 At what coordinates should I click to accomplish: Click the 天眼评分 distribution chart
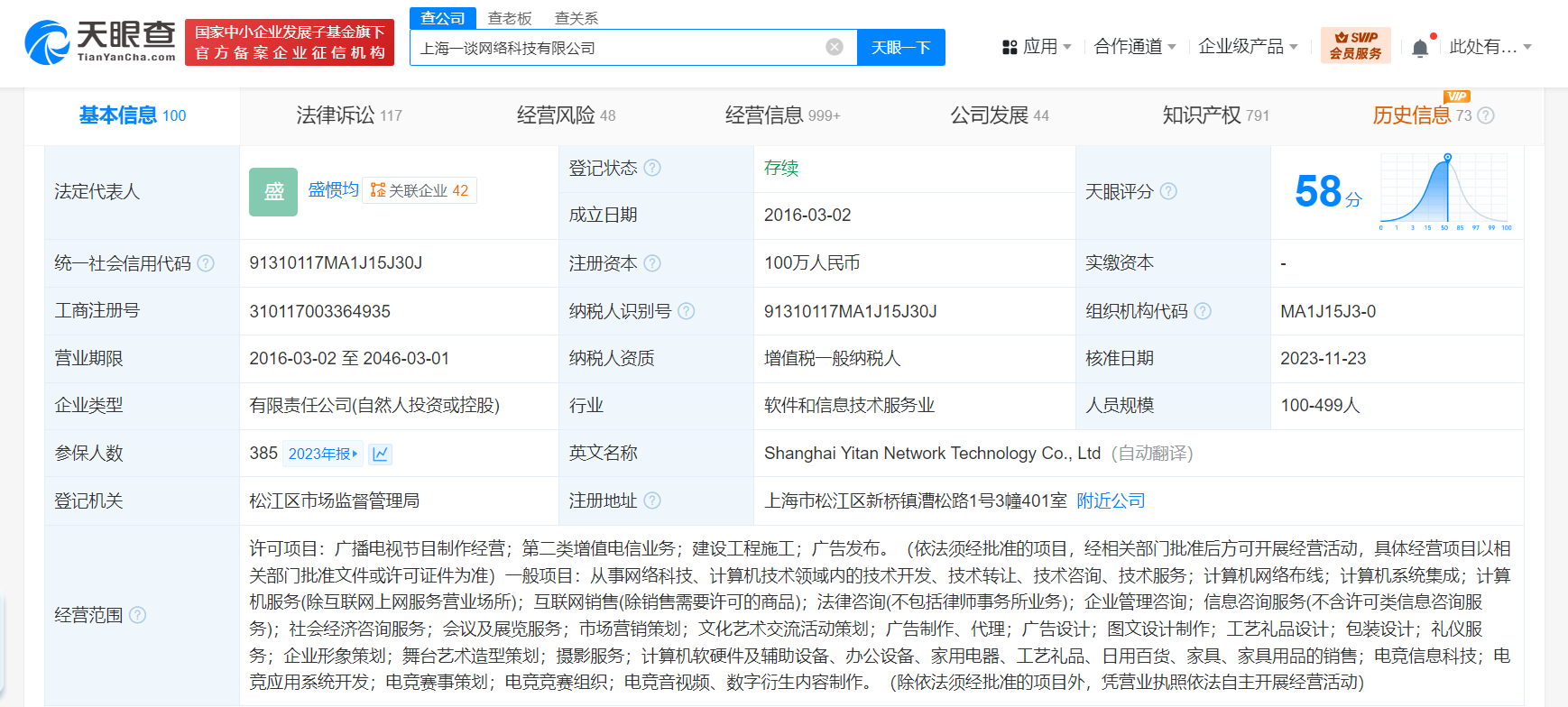[x=1446, y=191]
